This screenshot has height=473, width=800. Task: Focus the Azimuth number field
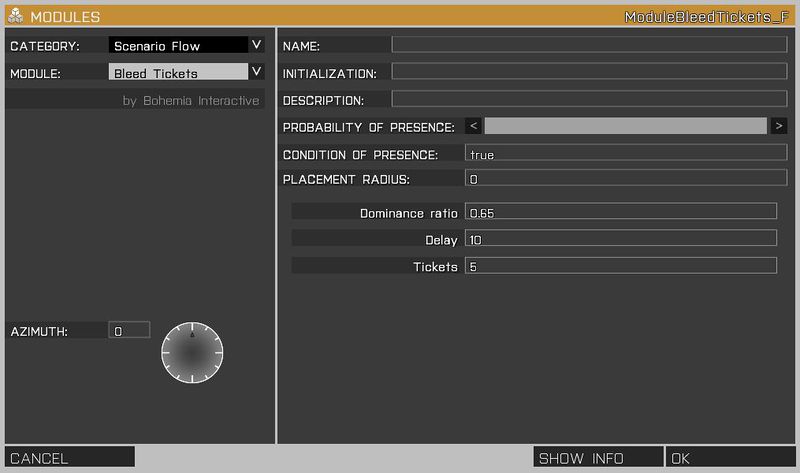[x=129, y=330]
